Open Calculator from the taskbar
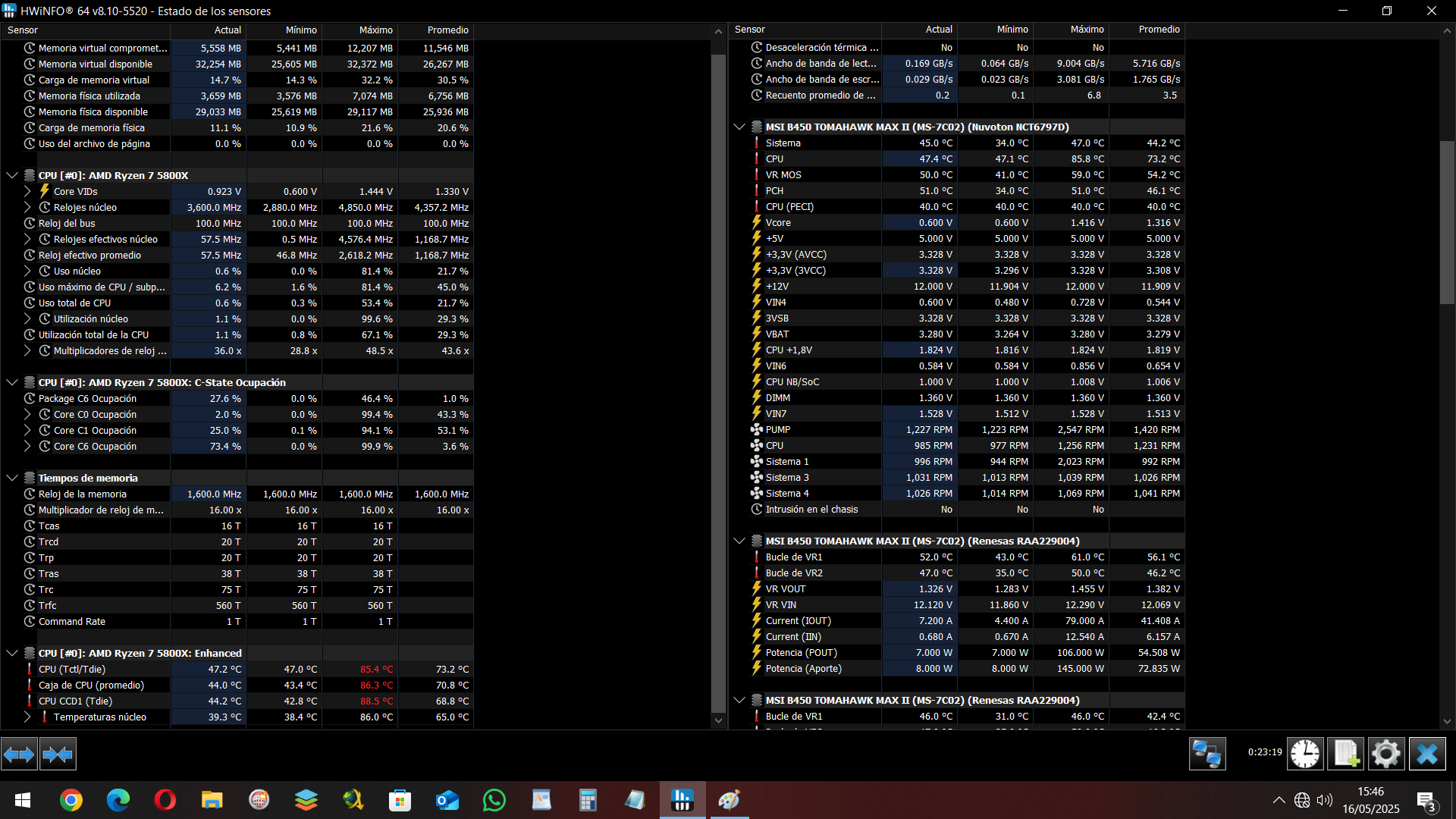 pos(588,800)
